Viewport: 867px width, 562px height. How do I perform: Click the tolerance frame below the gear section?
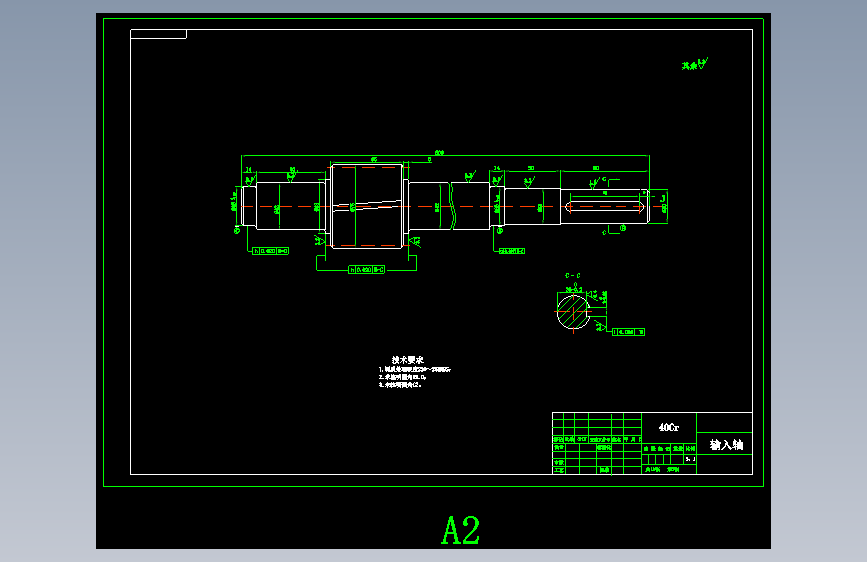click(366, 270)
